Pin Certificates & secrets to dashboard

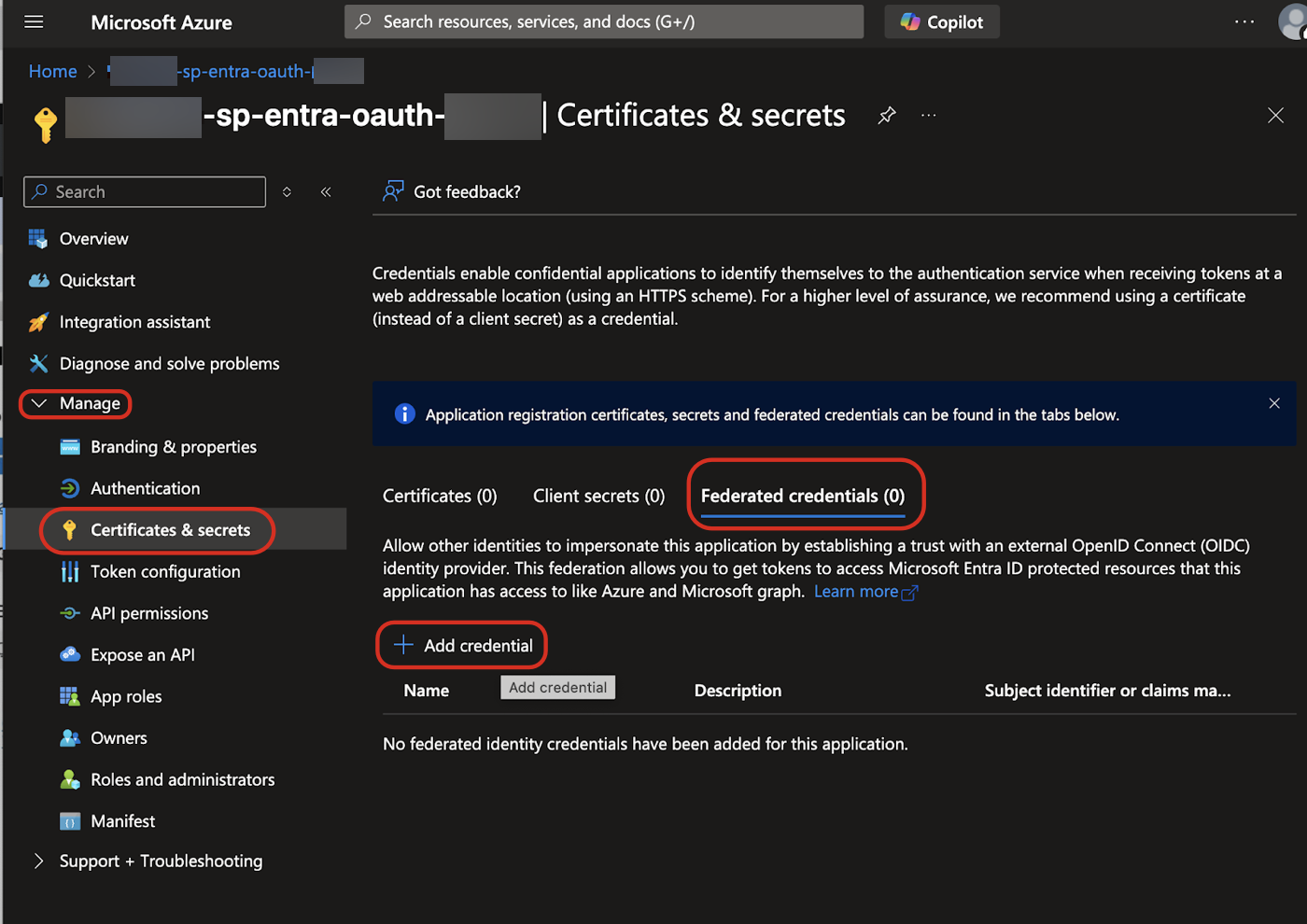[885, 115]
